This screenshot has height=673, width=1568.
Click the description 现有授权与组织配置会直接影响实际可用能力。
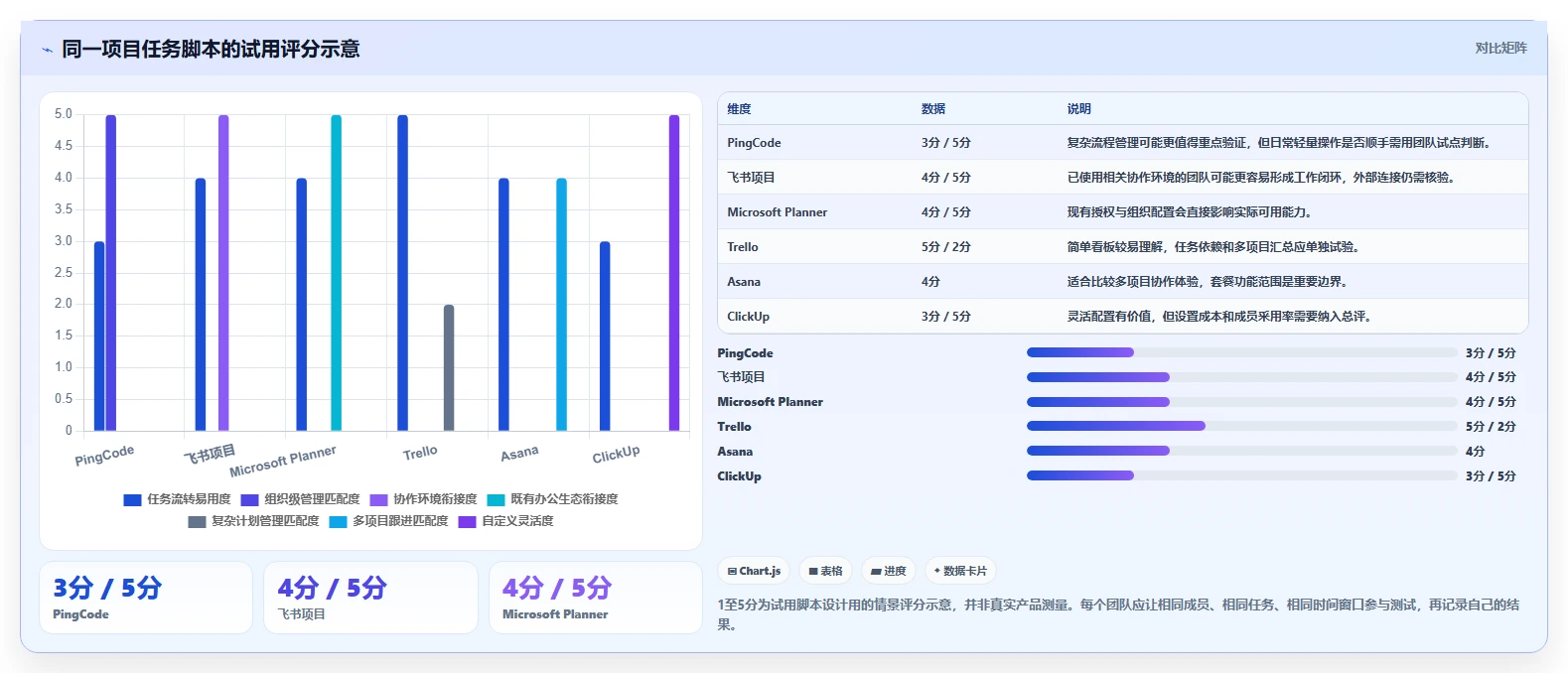point(1190,212)
